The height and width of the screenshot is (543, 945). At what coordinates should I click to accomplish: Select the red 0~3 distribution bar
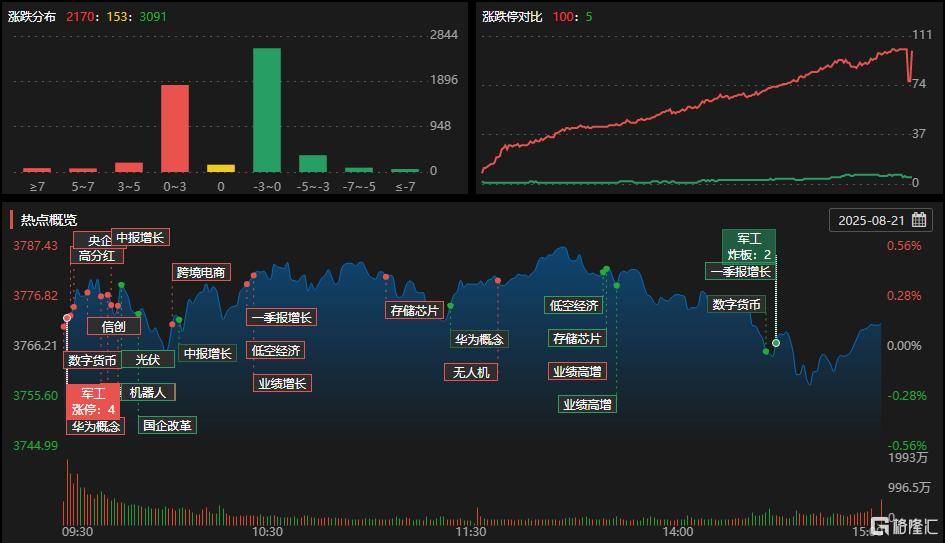[175, 128]
